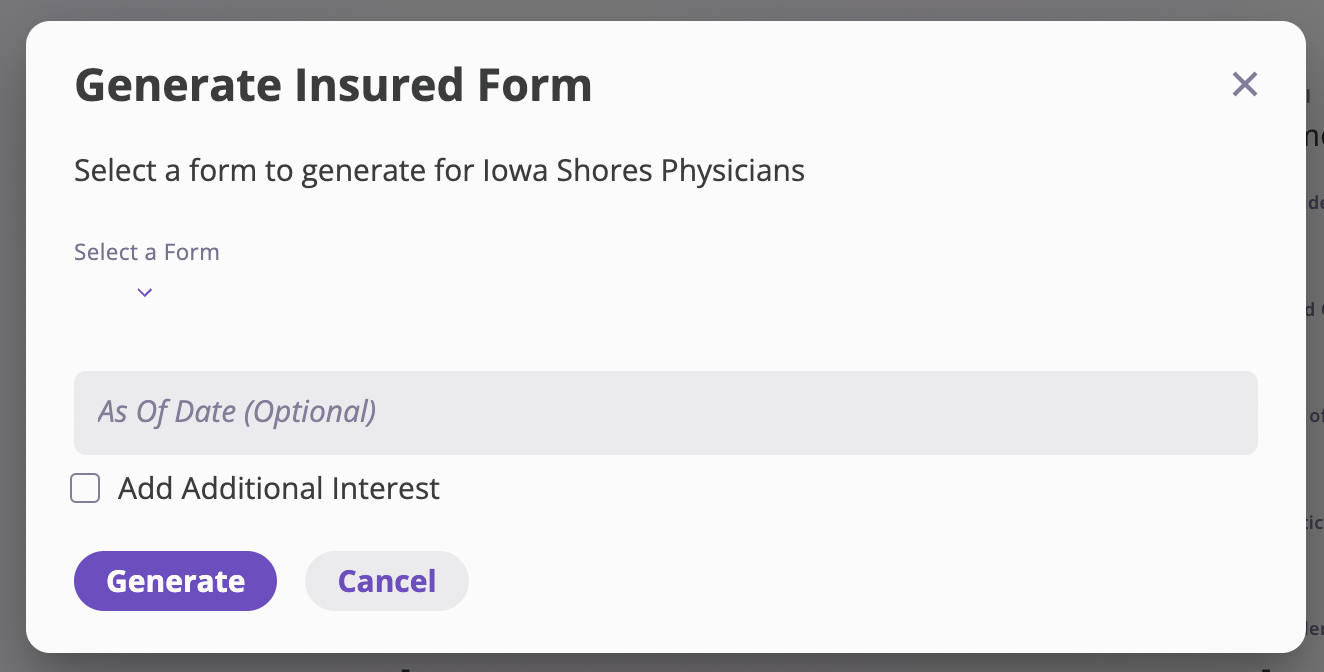Click the purple down-arrow under Select a Form
1324x672 pixels.
pyautogui.click(x=145, y=292)
